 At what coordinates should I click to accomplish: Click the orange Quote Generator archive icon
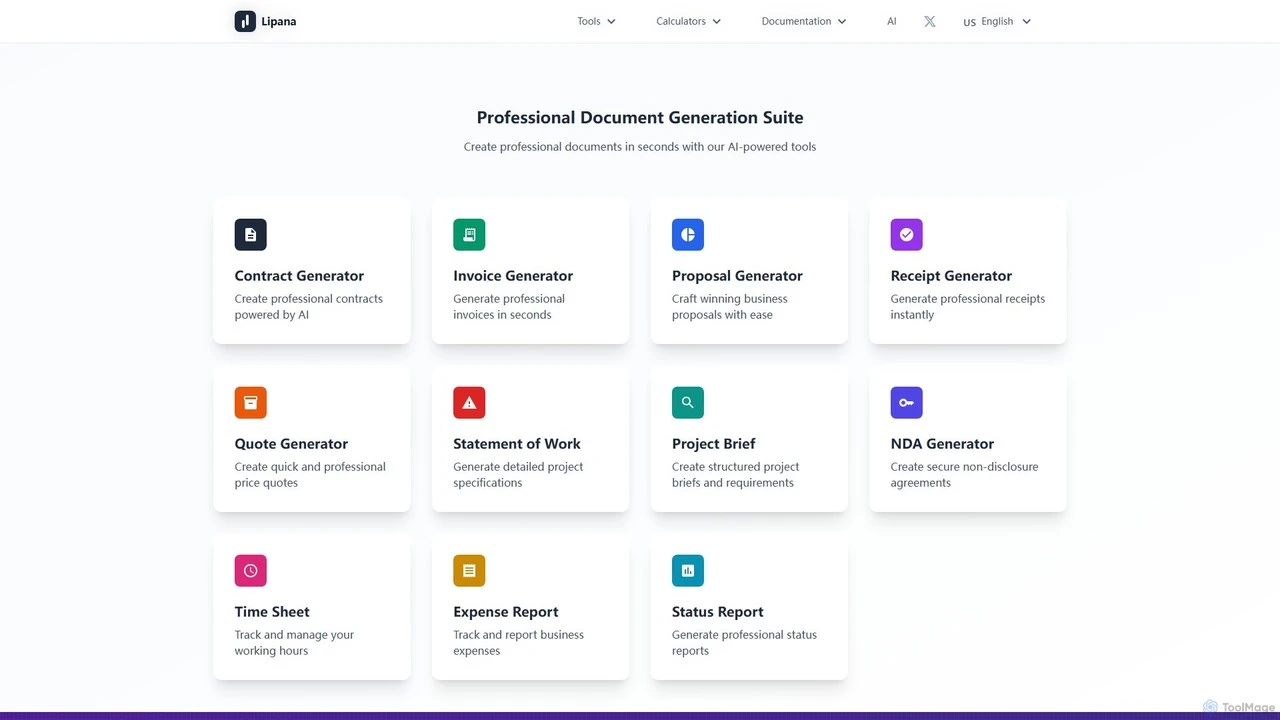click(251, 403)
